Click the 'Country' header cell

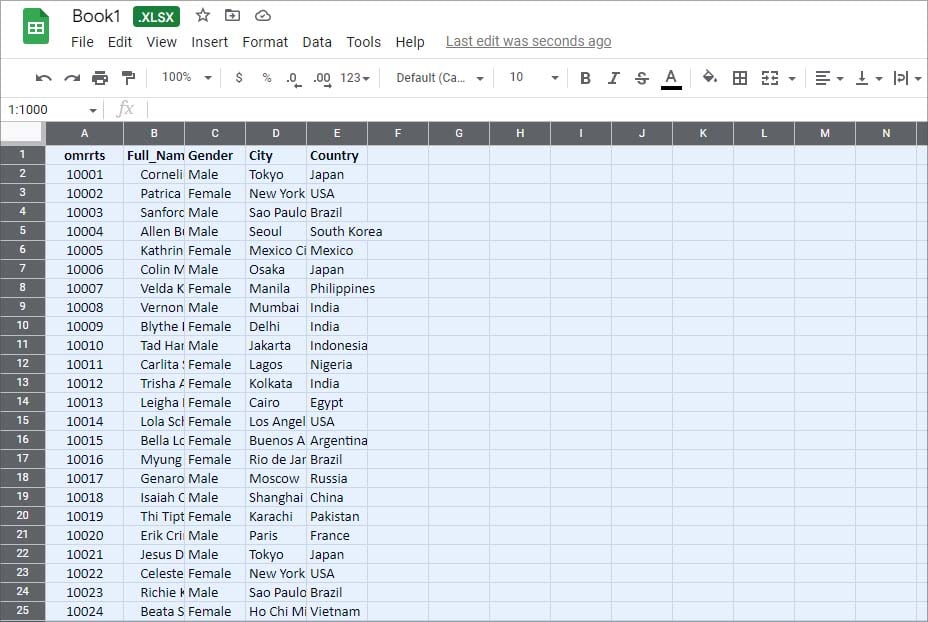click(x=337, y=156)
